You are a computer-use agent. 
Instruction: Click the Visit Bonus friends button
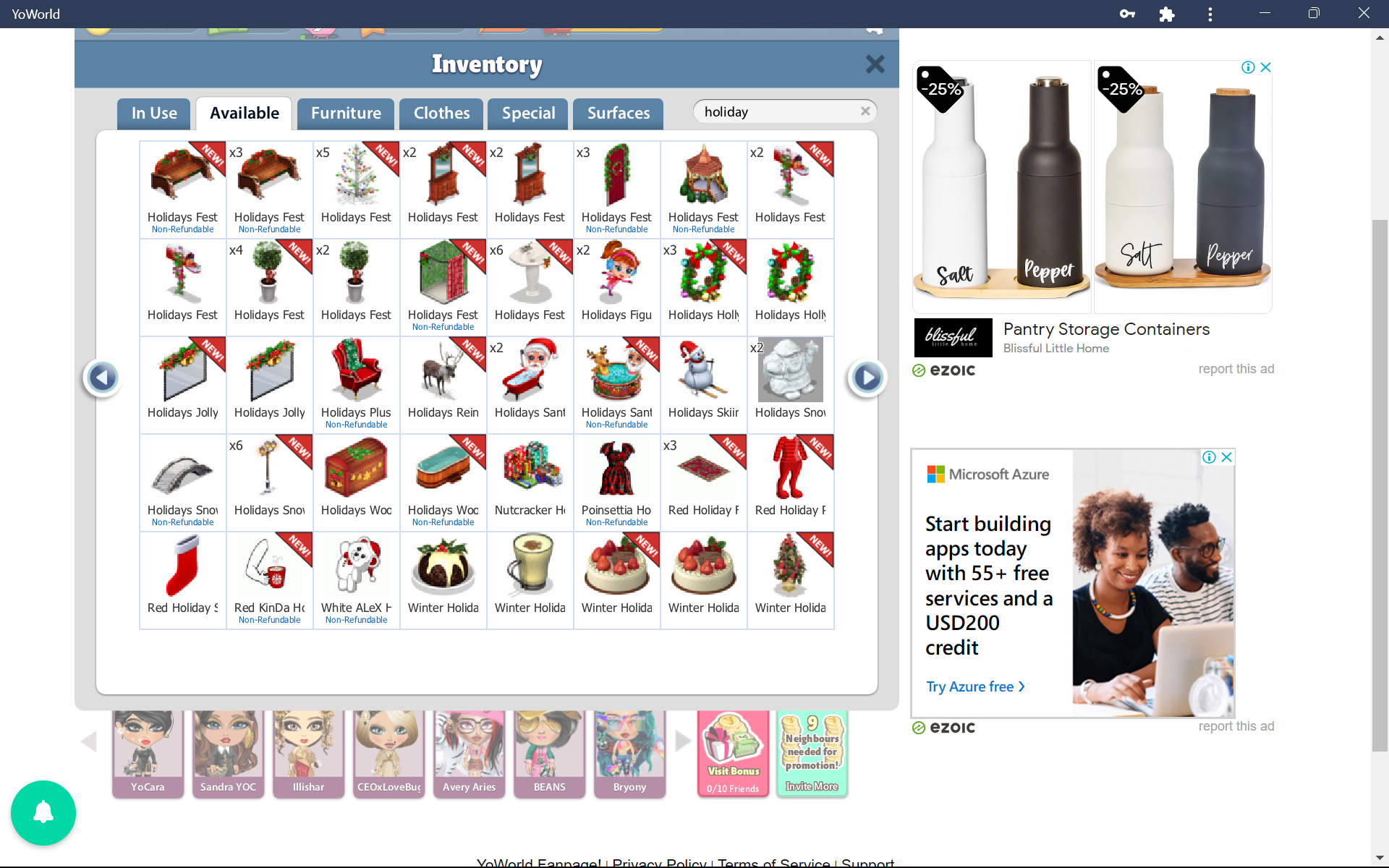pos(733,754)
